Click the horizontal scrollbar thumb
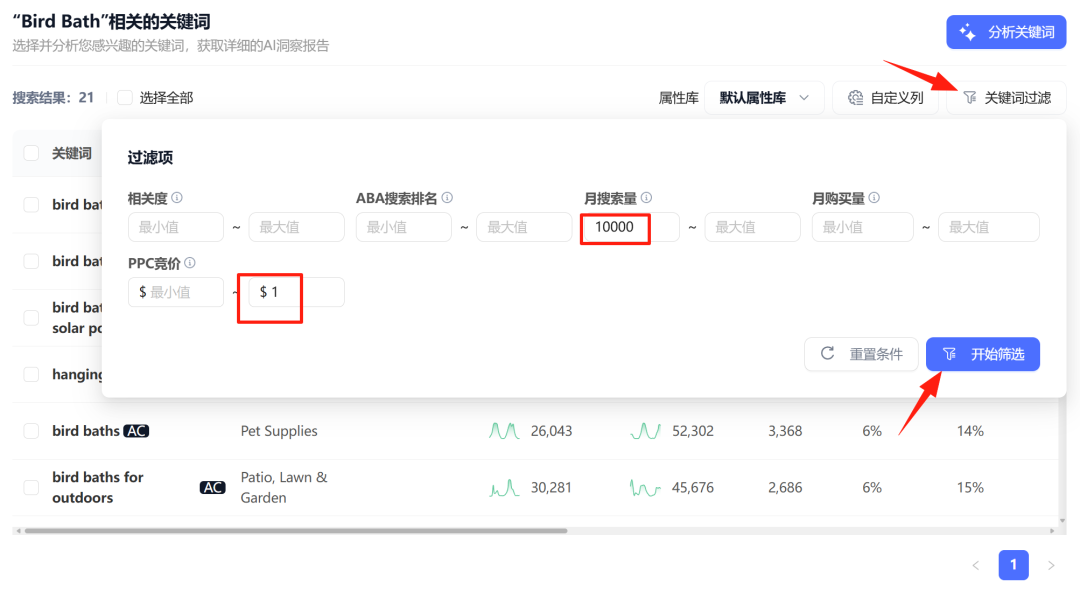 point(295,531)
